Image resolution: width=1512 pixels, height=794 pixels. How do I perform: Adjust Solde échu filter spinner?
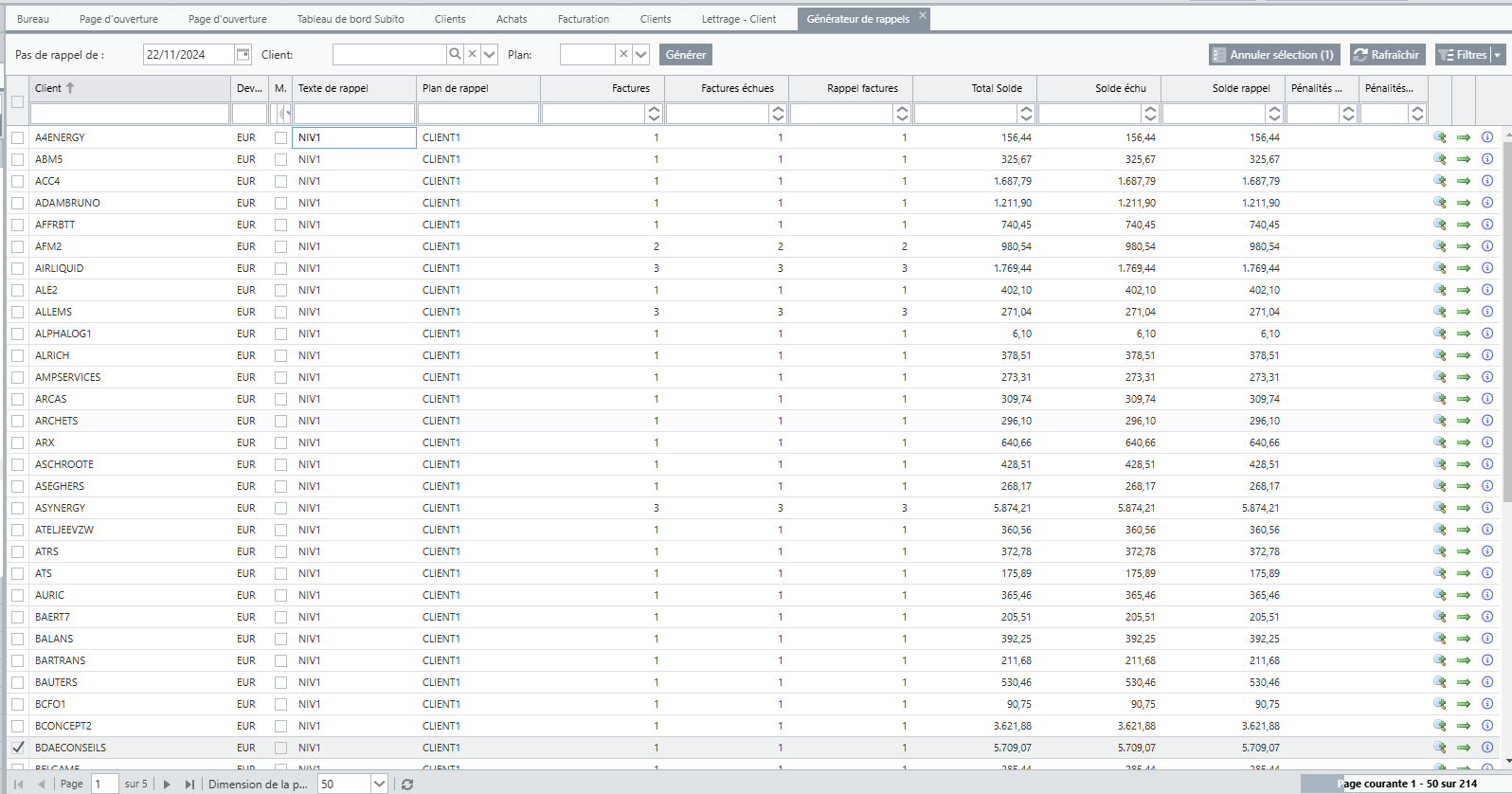tap(1150, 114)
